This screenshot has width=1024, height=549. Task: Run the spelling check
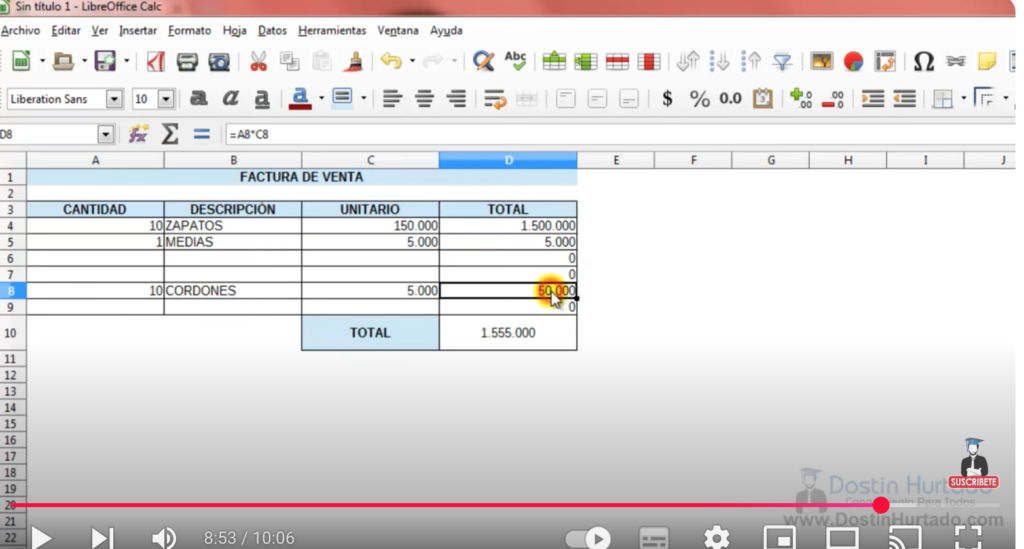click(x=515, y=61)
